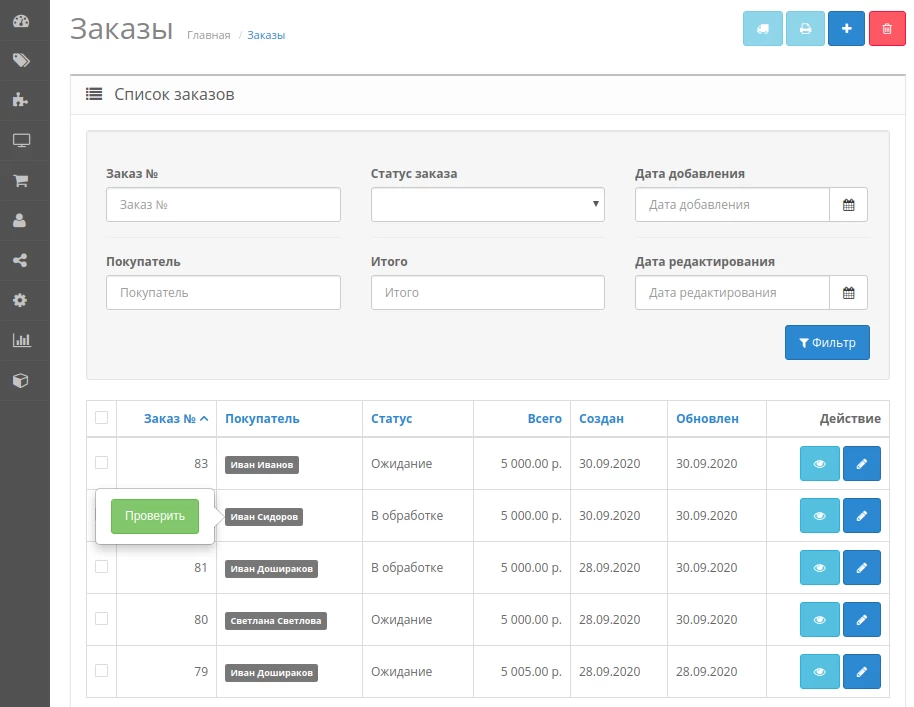This screenshot has width=914, height=707.
Task: Open calendar picker for Дата редактирования
Action: [x=848, y=293]
